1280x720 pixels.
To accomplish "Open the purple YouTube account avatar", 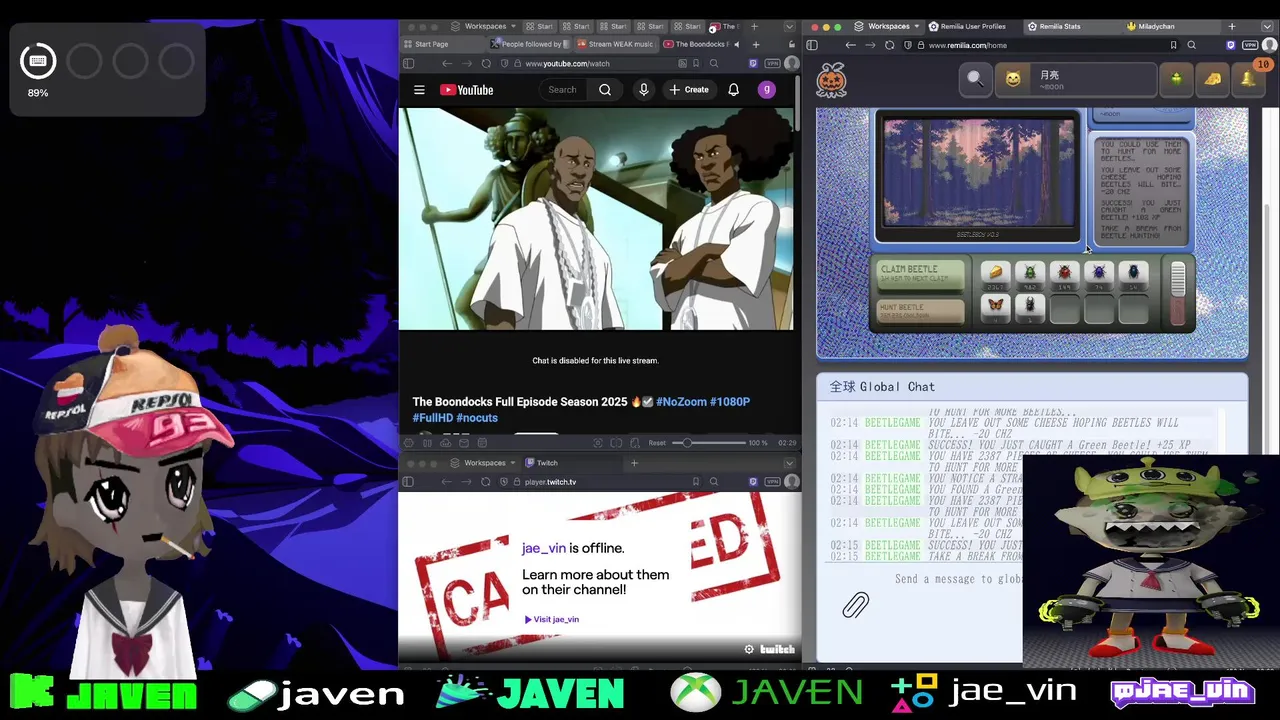I will point(766,90).
